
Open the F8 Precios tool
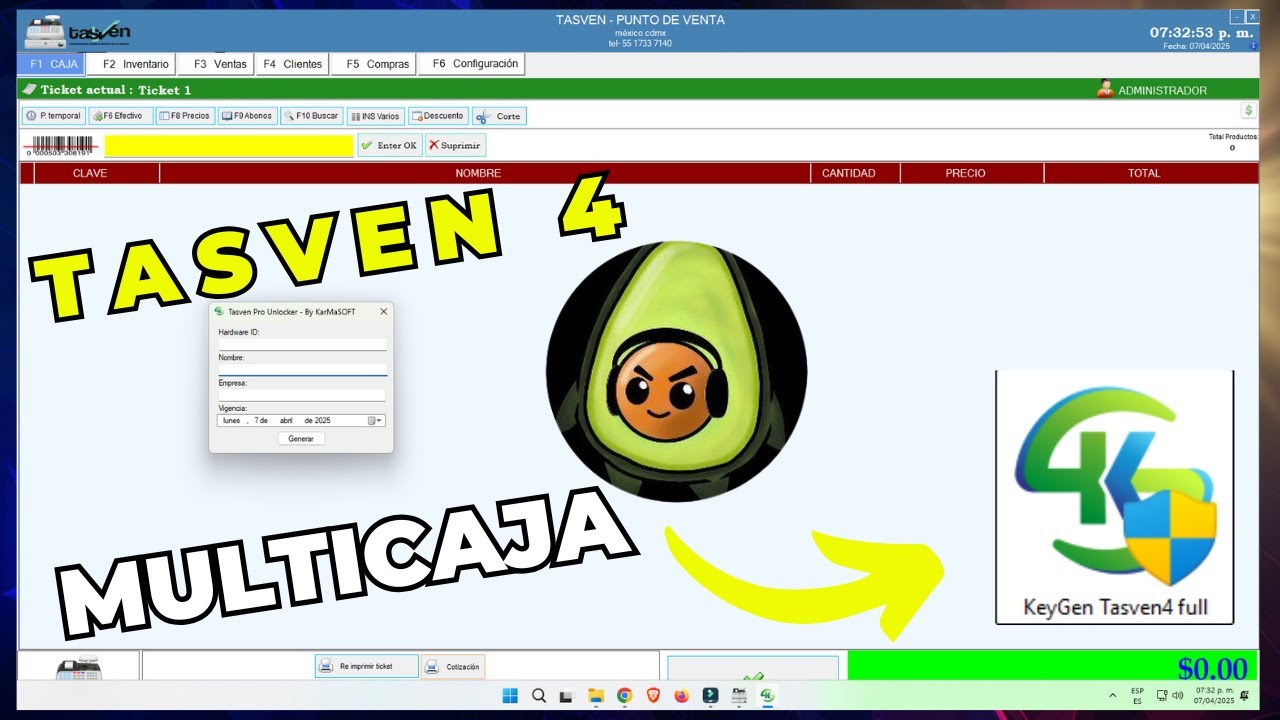click(185, 116)
